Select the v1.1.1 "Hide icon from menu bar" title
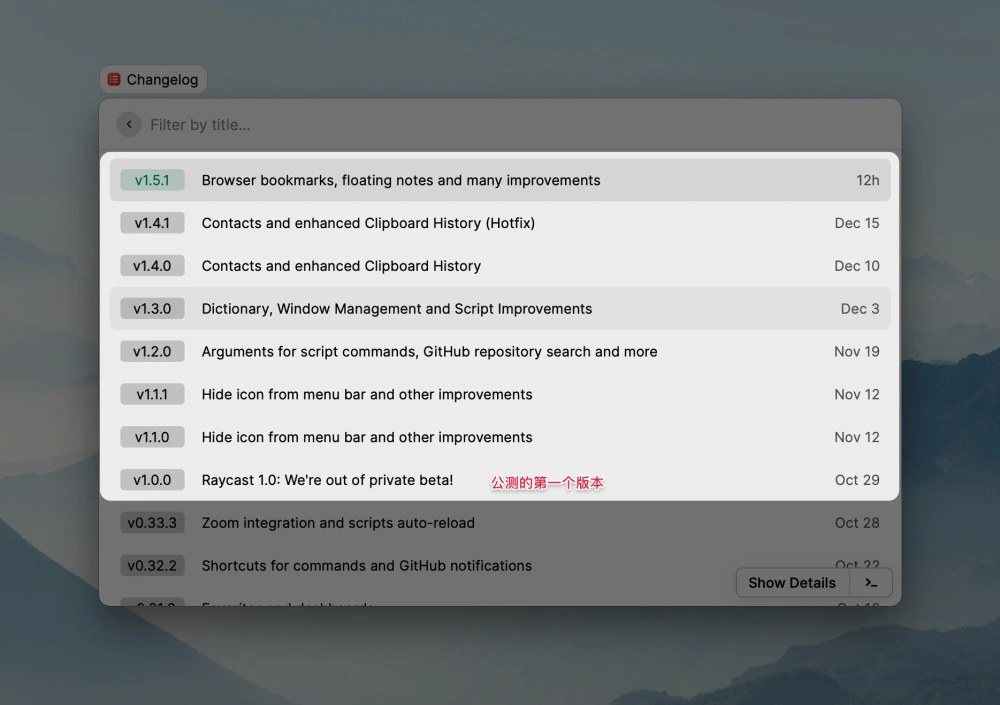 (x=367, y=394)
